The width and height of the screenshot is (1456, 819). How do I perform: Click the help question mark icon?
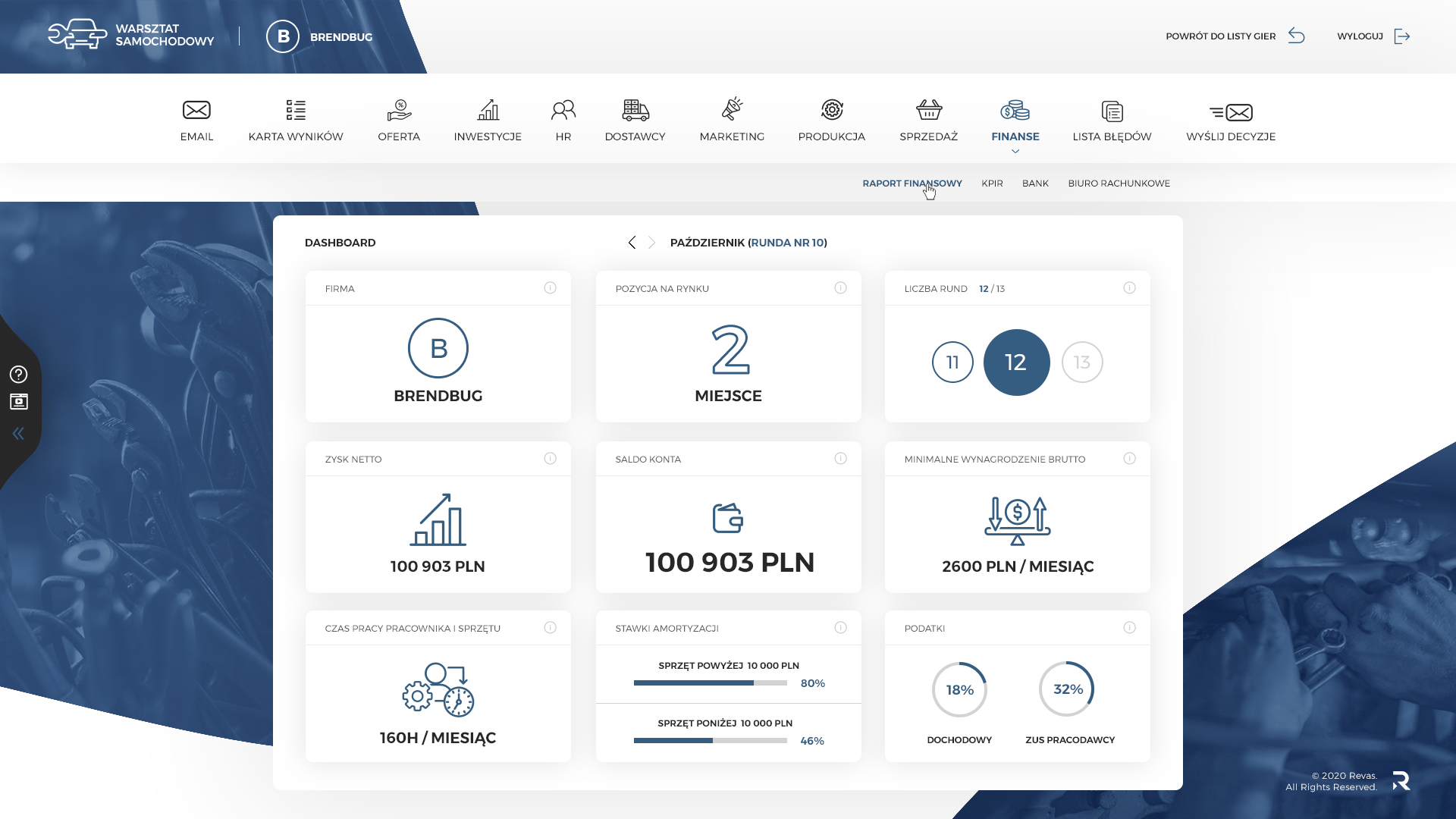pyautogui.click(x=18, y=375)
